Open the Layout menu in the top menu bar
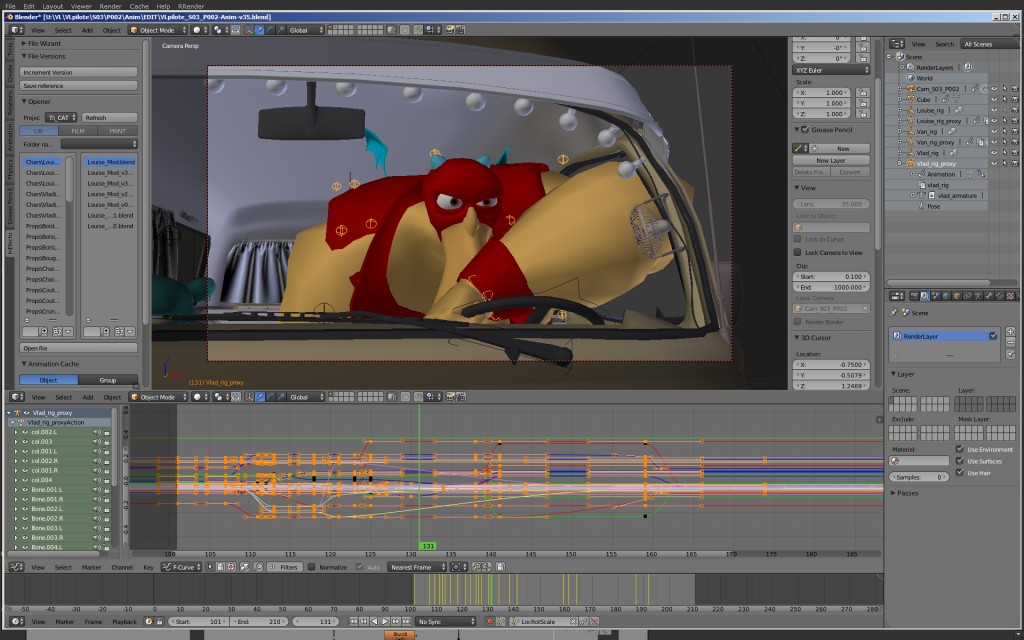The width and height of the screenshot is (1024, 640). tap(52, 6)
